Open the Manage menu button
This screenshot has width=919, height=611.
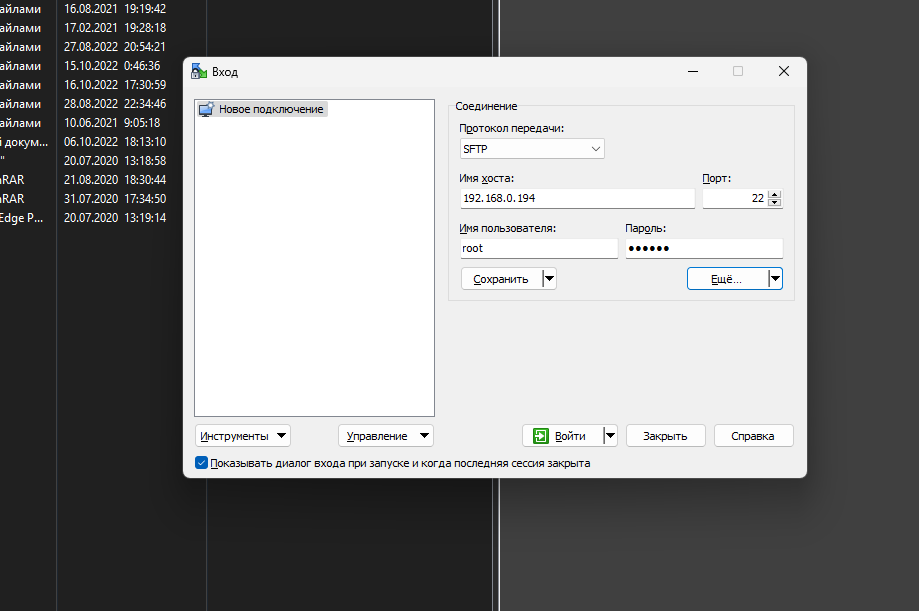click(x=385, y=436)
